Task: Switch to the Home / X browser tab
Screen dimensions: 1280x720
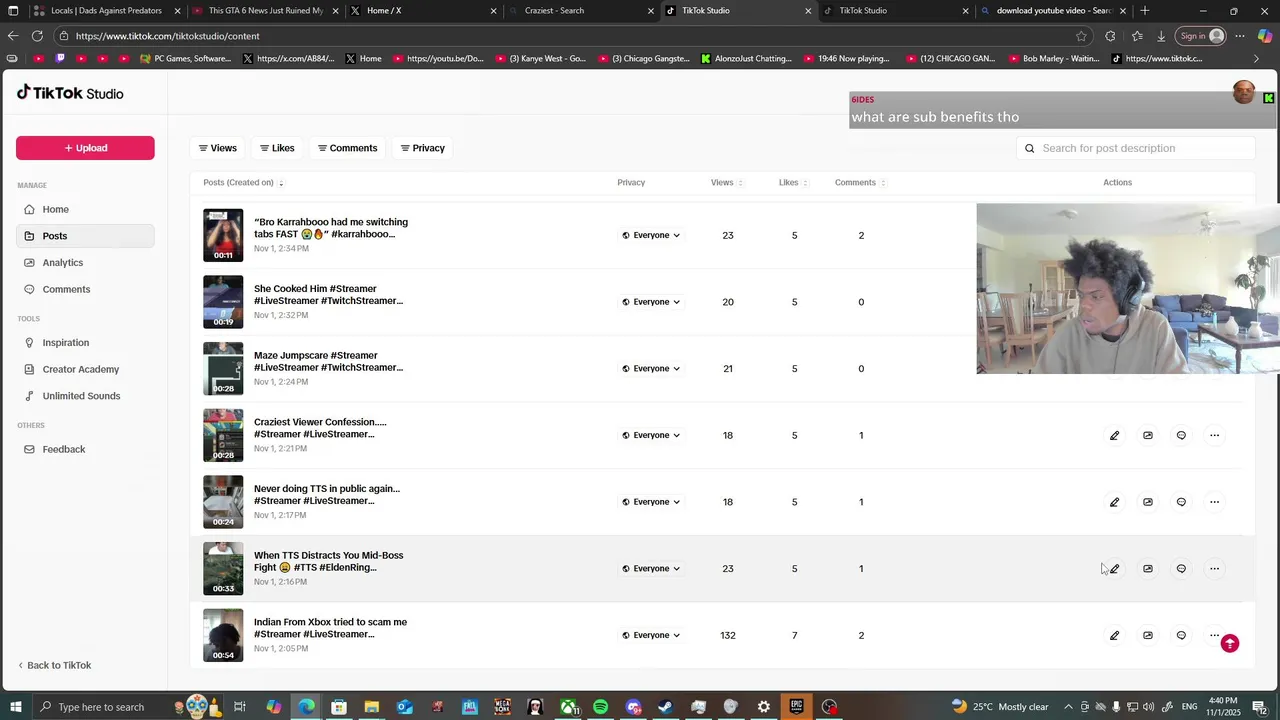Action: pos(422,10)
